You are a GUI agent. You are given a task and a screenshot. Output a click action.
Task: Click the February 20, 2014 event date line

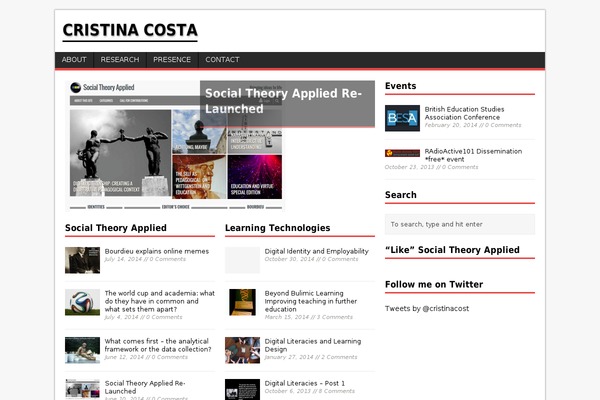coord(473,125)
